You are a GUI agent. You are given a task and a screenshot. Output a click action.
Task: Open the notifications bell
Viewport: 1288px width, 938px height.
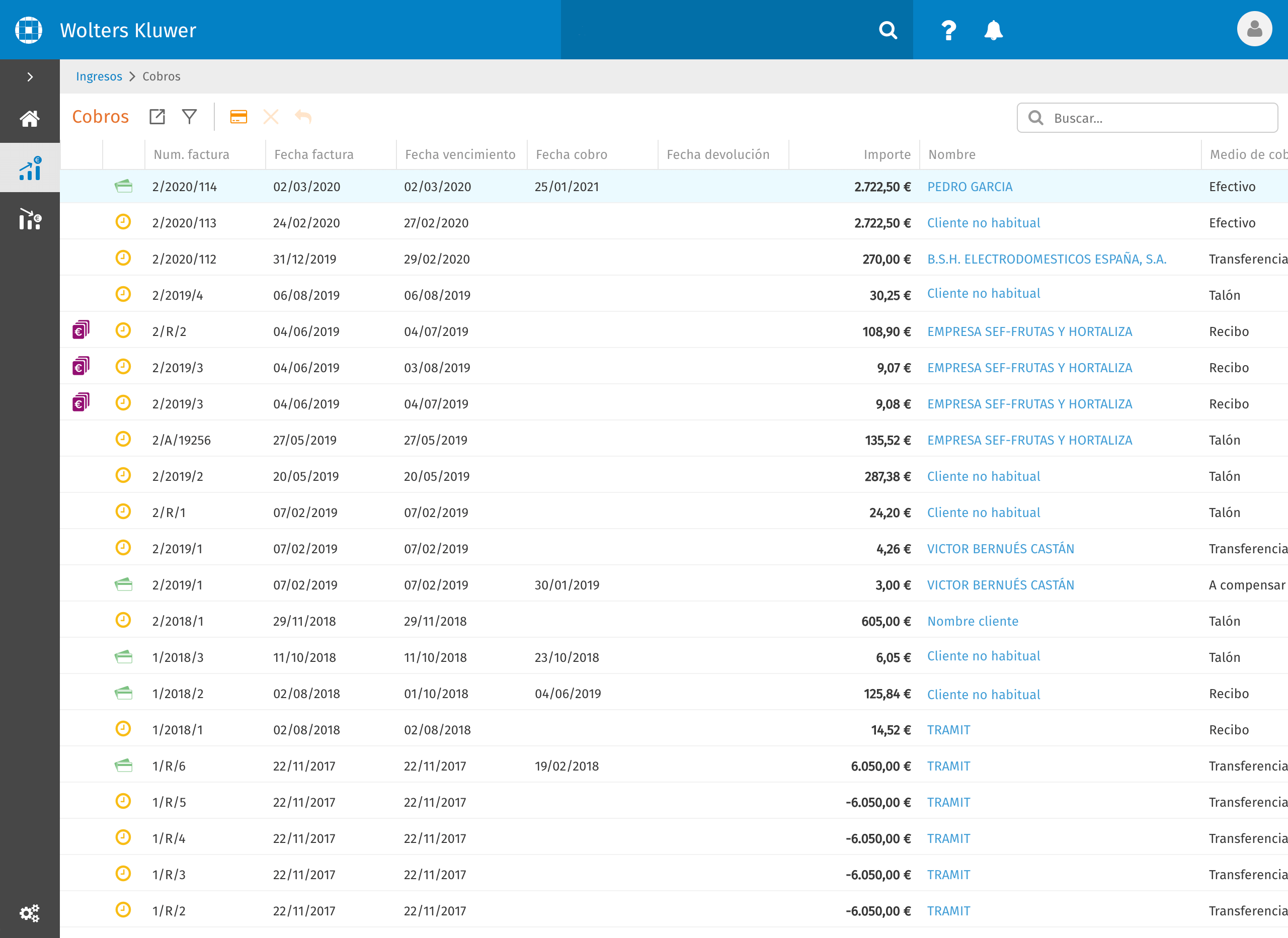pyautogui.click(x=993, y=30)
